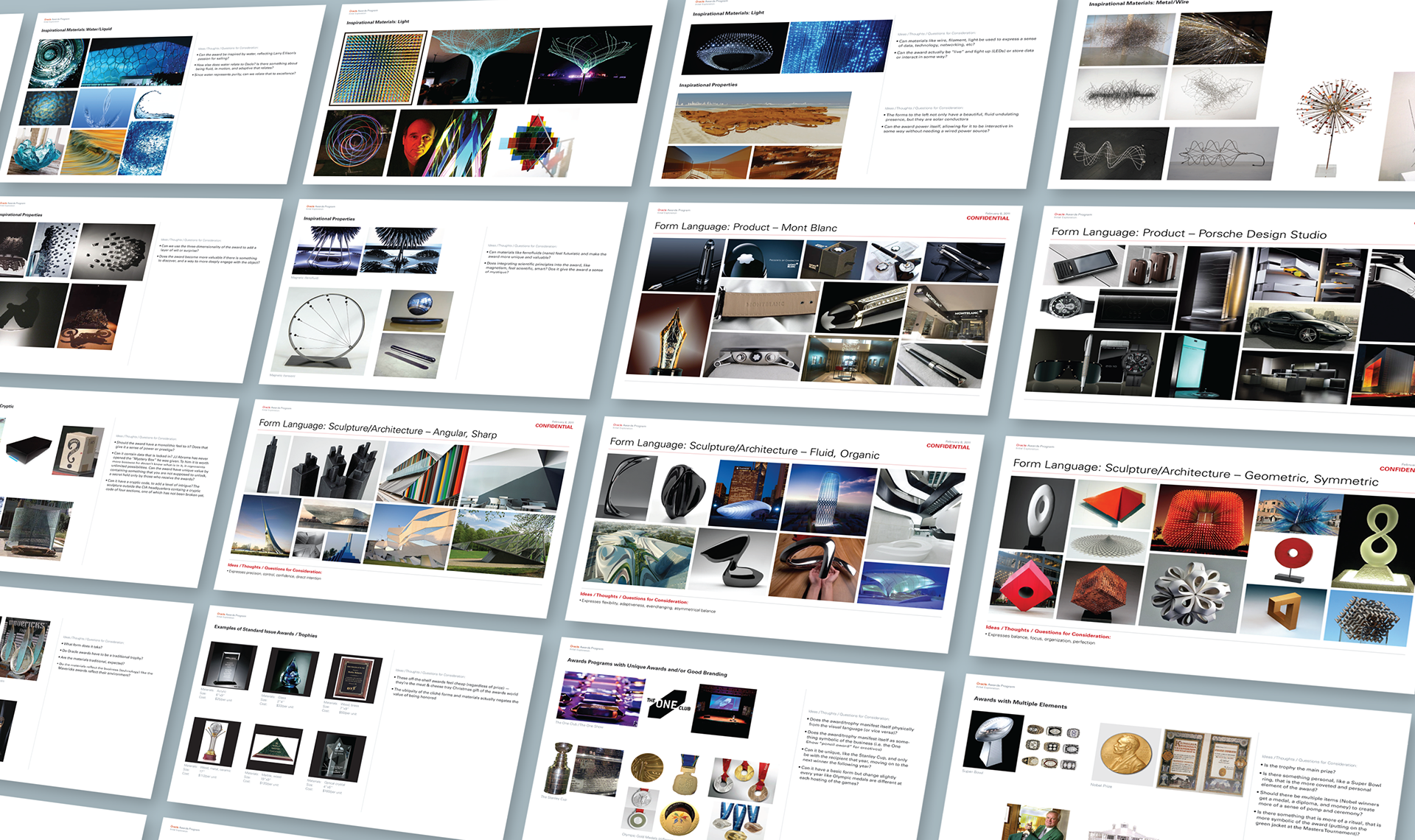Select the magnetic ring pendulum sculpture image
Image resolution: width=1415 pixels, height=840 pixels.
pyautogui.click(x=325, y=331)
